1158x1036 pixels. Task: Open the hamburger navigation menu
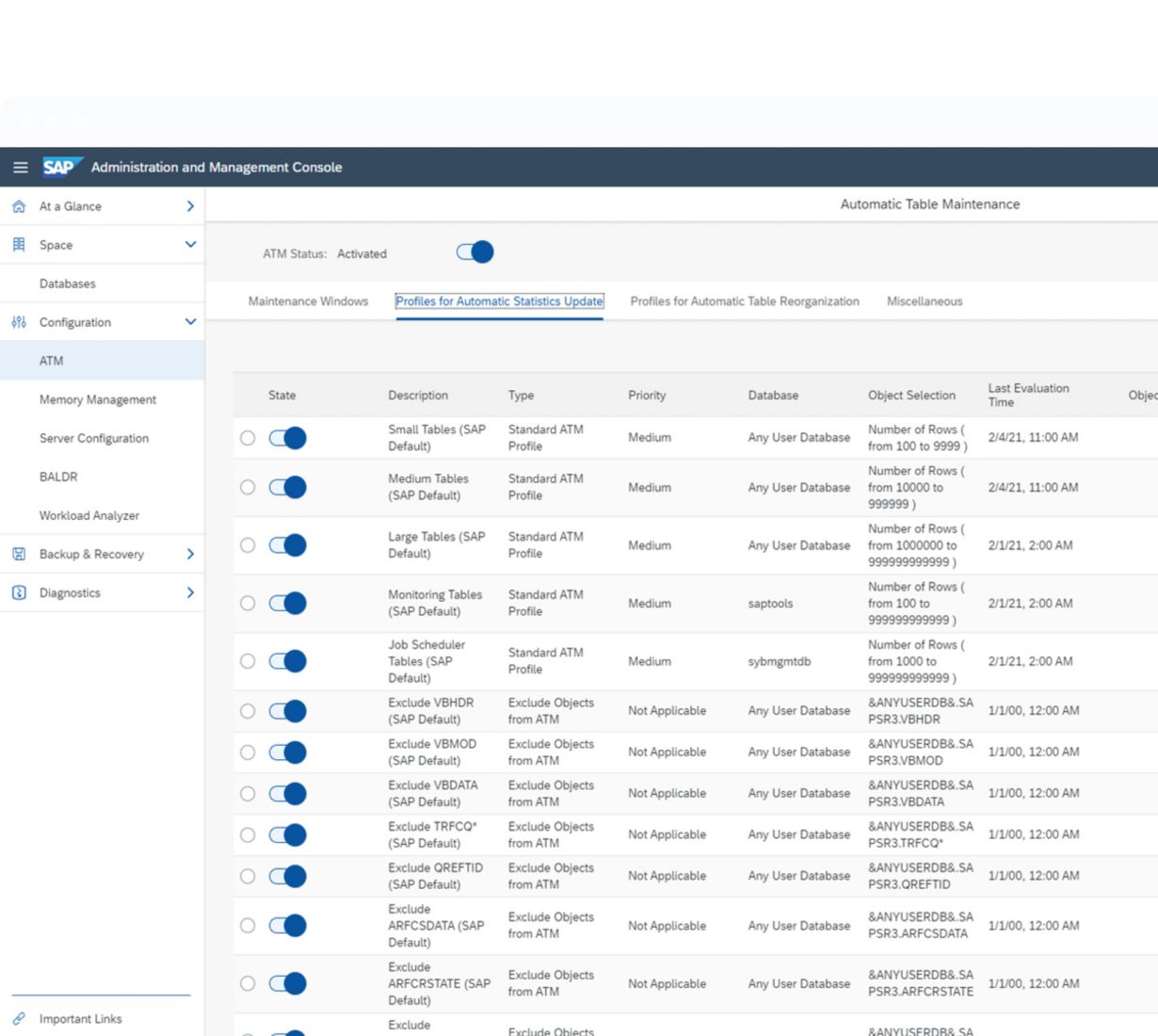tap(20, 168)
